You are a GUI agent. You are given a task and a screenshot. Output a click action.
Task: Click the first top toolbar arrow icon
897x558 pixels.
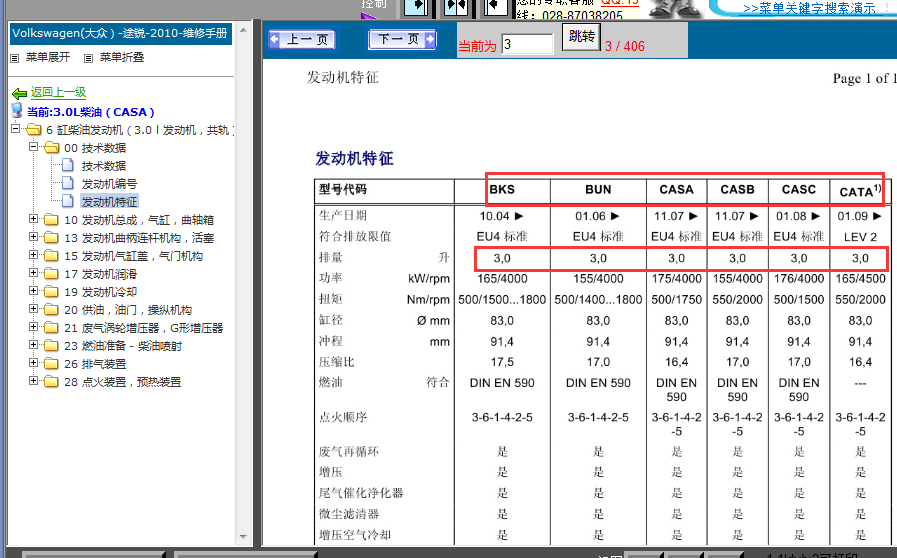tap(416, 6)
